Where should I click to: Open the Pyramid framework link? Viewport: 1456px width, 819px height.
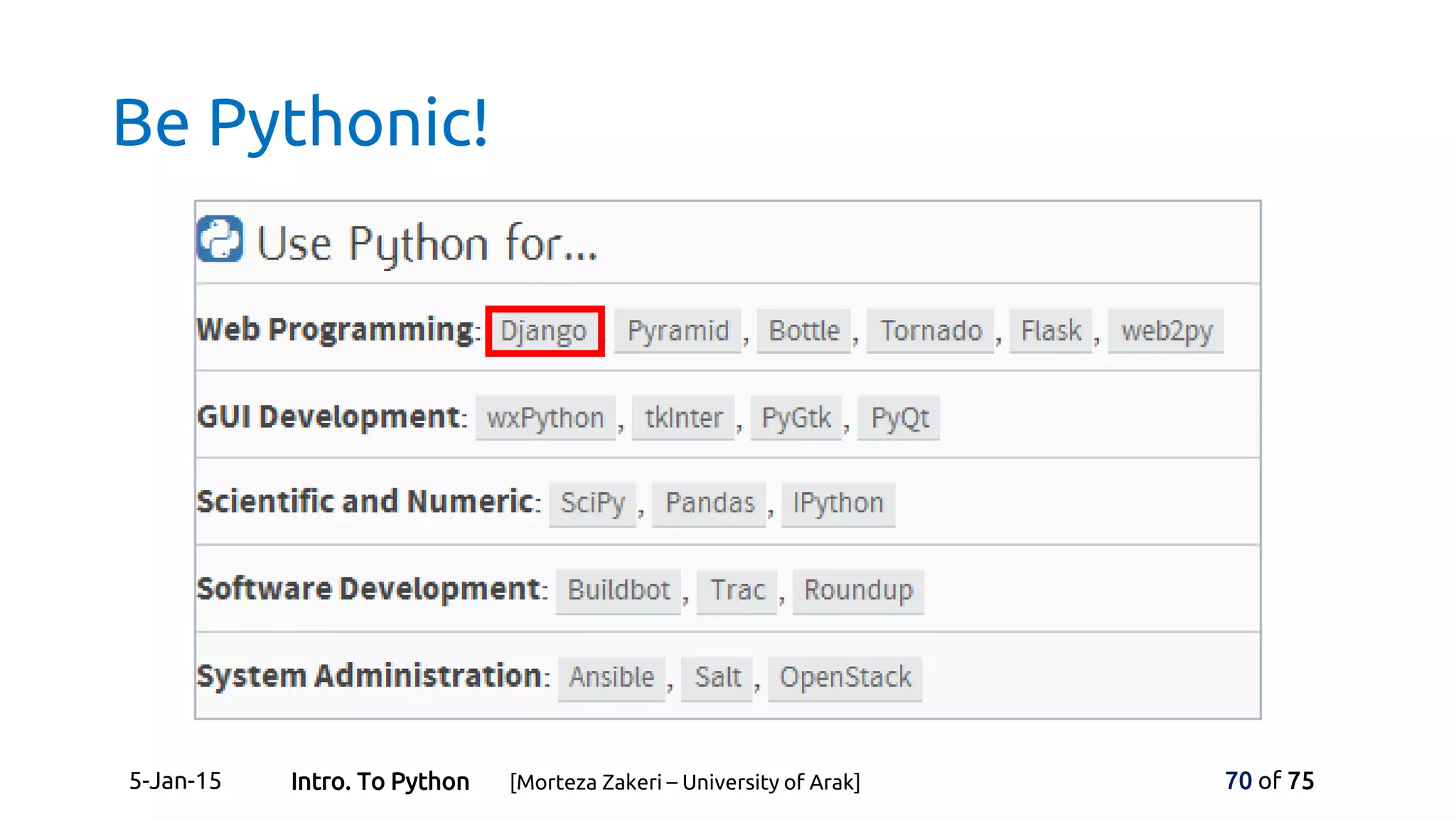pyautogui.click(x=678, y=331)
